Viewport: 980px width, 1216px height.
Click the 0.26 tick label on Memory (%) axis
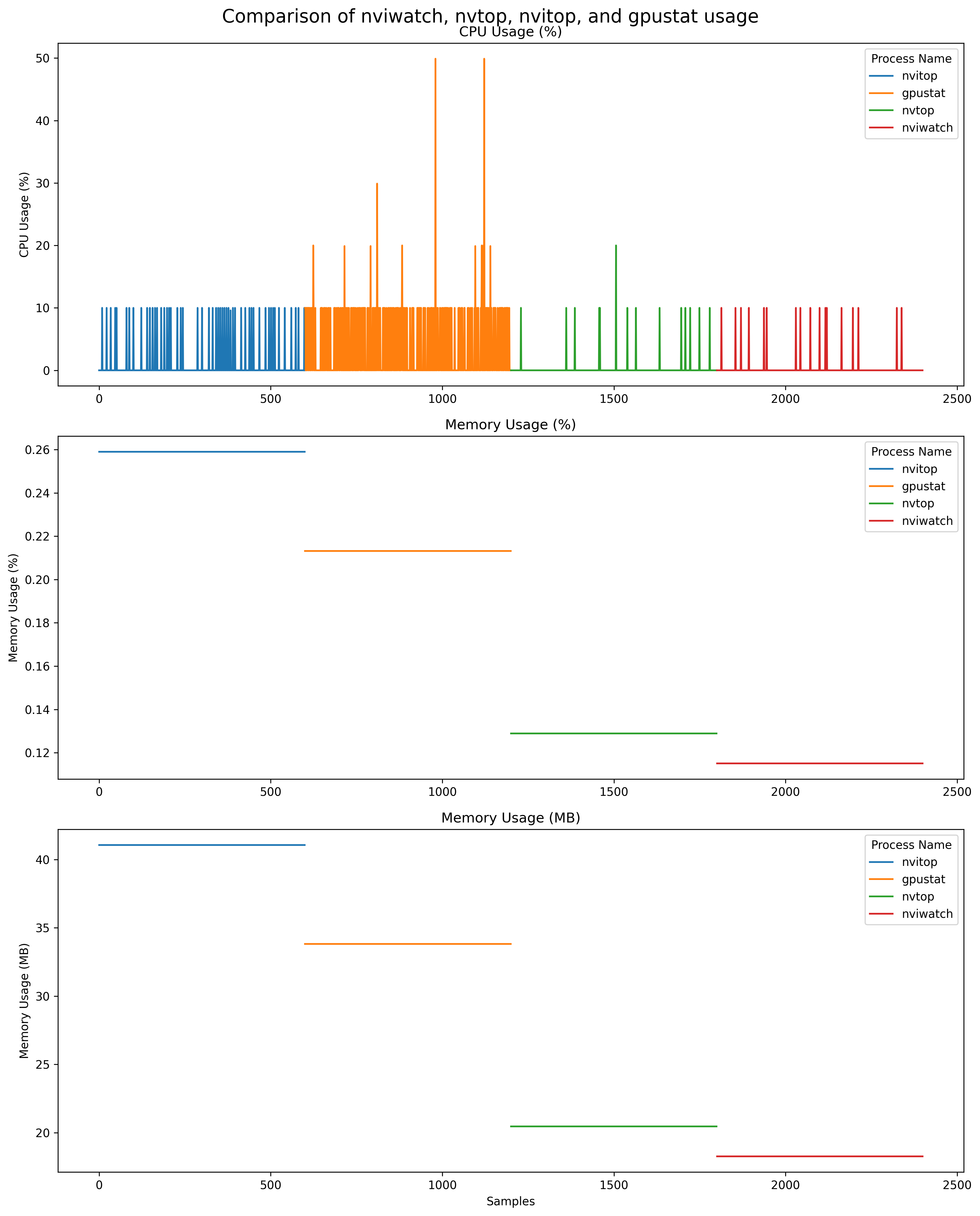tap(37, 450)
